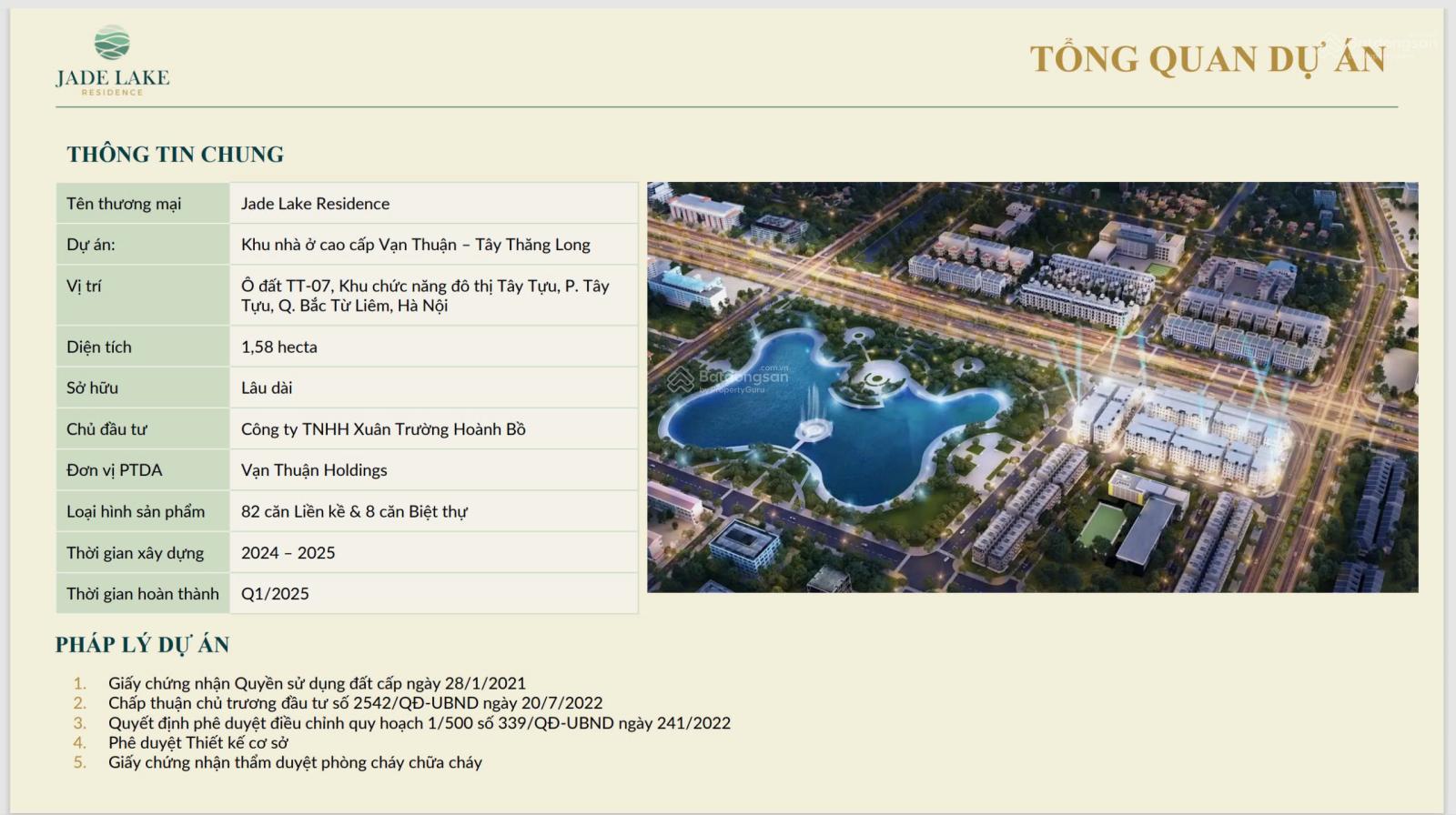This screenshot has height=815, width=1456.
Task: Click the '2024 – 2025' construction time value
Action: (x=288, y=553)
